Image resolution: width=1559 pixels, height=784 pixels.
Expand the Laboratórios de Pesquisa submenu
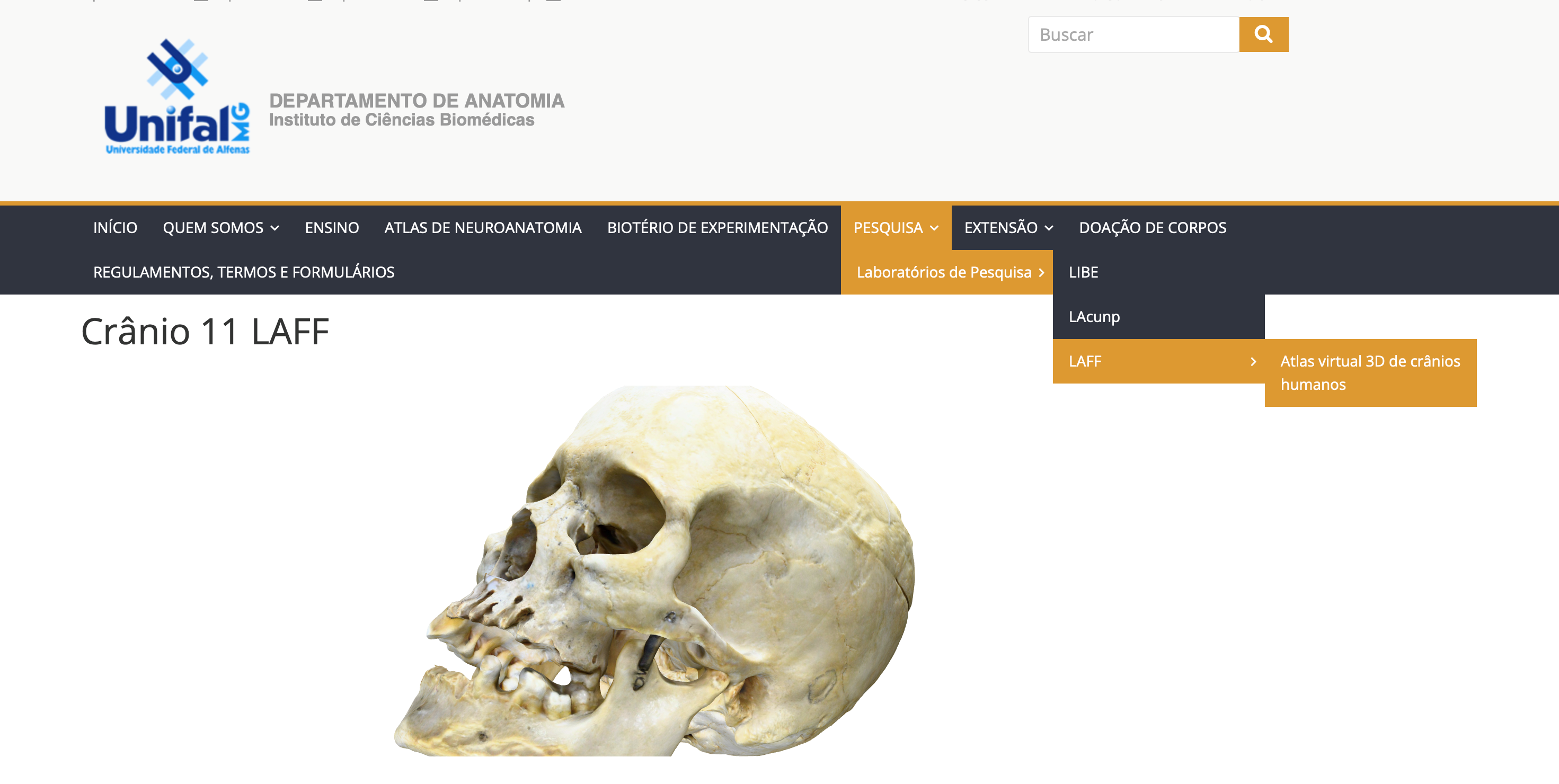click(x=946, y=272)
